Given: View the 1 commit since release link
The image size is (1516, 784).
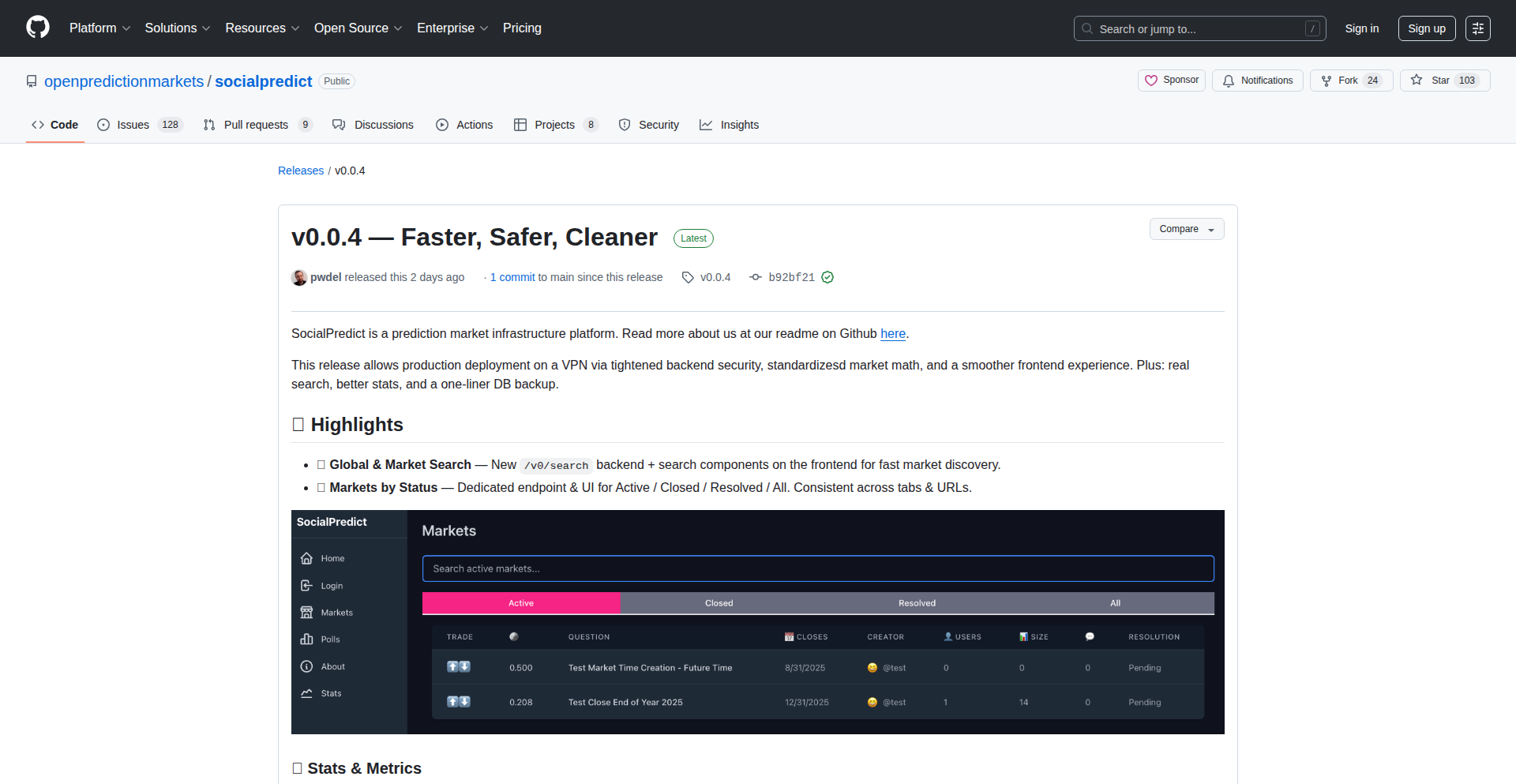Looking at the screenshot, I should (x=512, y=277).
